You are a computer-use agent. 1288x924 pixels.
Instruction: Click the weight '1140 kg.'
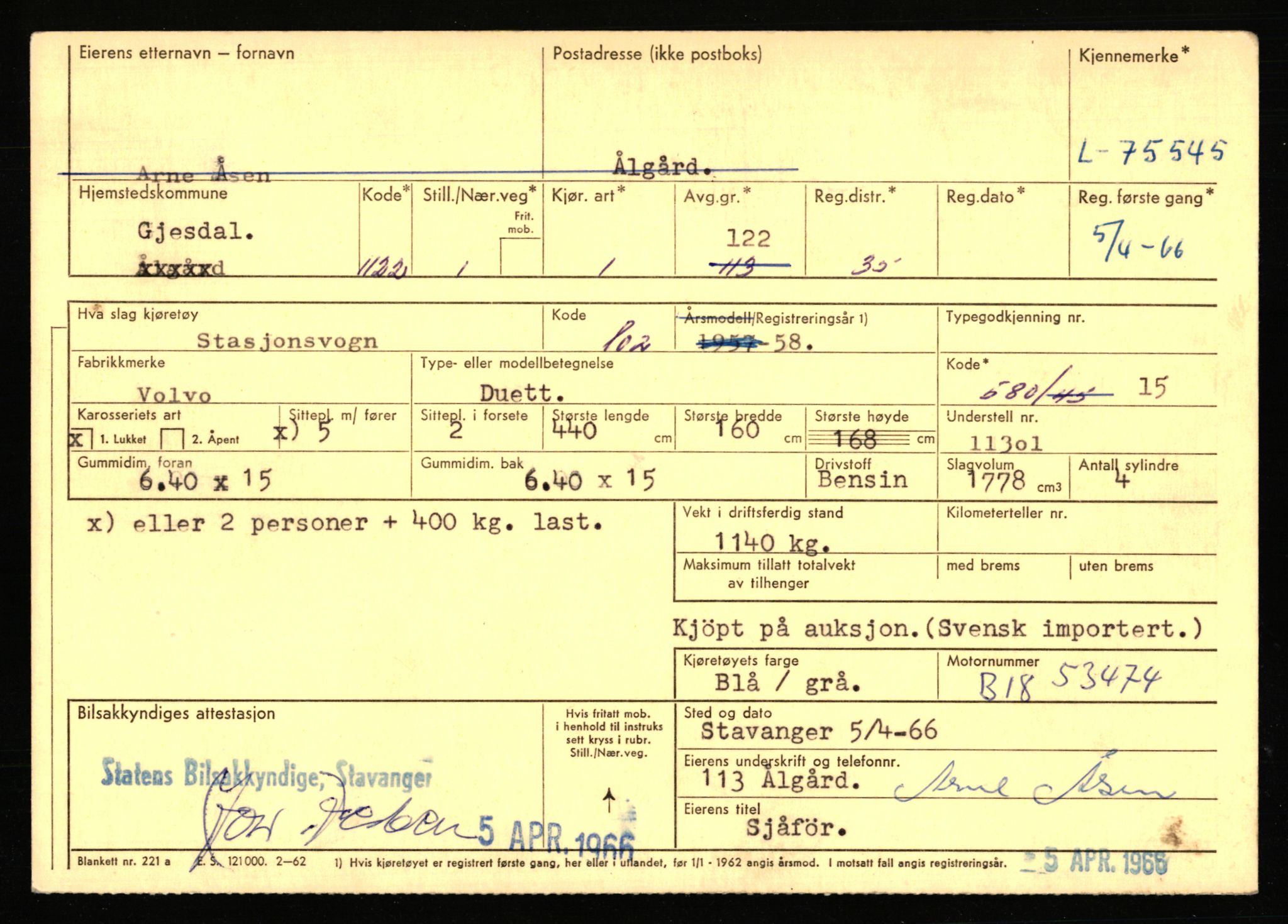click(772, 542)
